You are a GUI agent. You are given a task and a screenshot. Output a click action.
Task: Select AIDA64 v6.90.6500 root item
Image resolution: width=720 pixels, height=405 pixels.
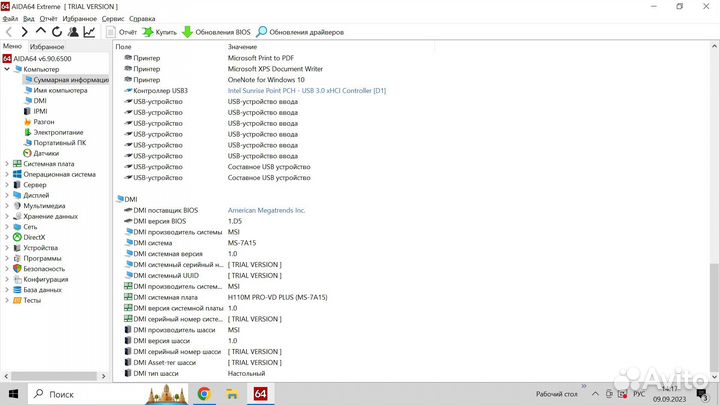37,59
